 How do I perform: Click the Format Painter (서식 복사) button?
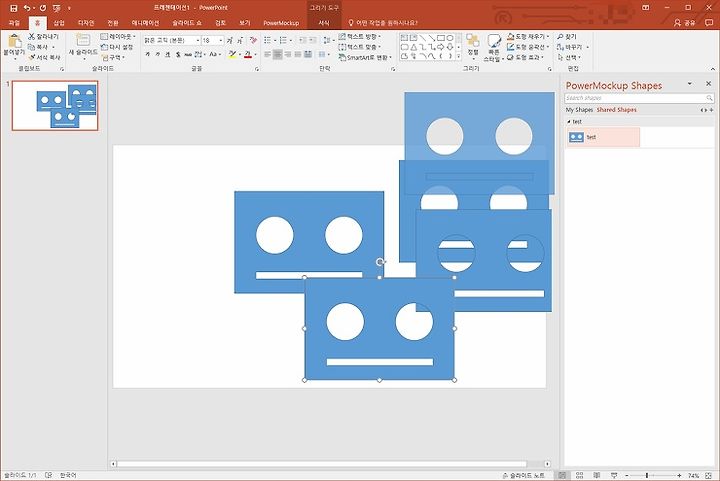pyautogui.click(x=45, y=57)
